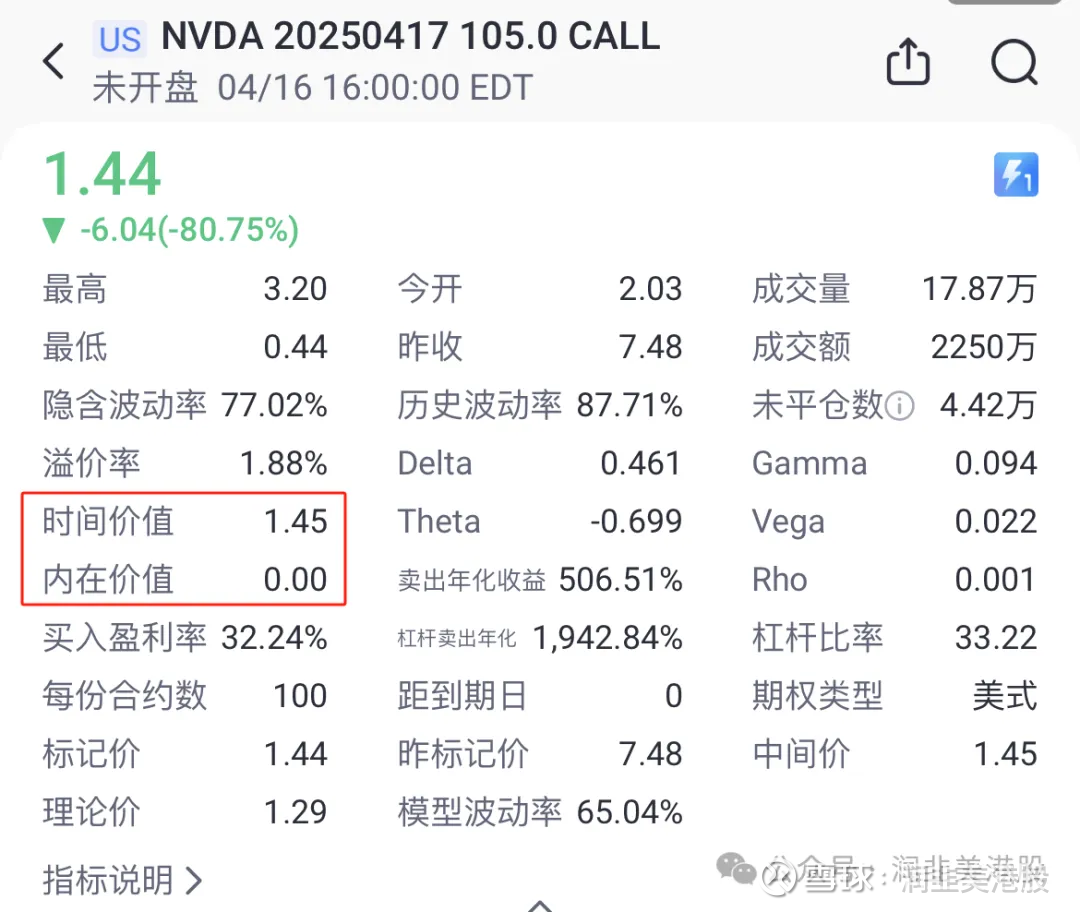Viewport: 1080px width, 912px height.
Task: Open the share icon in the header
Action: tap(908, 62)
